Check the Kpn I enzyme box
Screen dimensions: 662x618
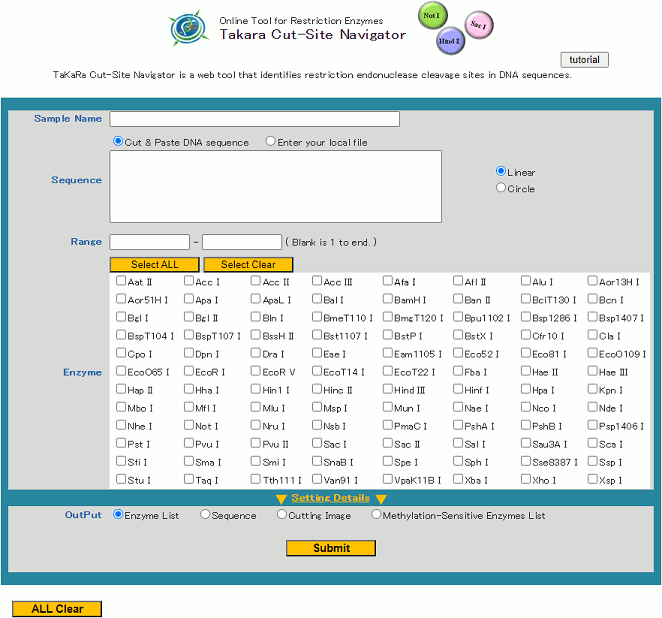593,389
